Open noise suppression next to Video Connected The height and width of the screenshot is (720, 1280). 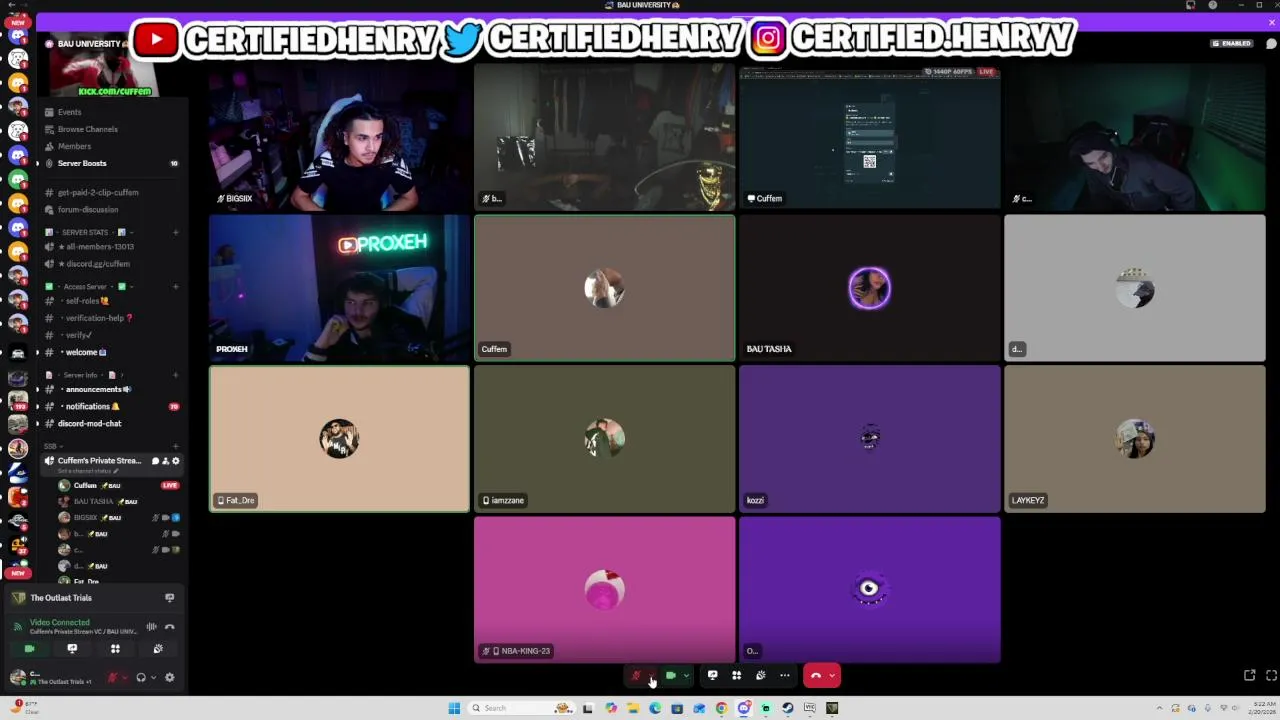151,627
